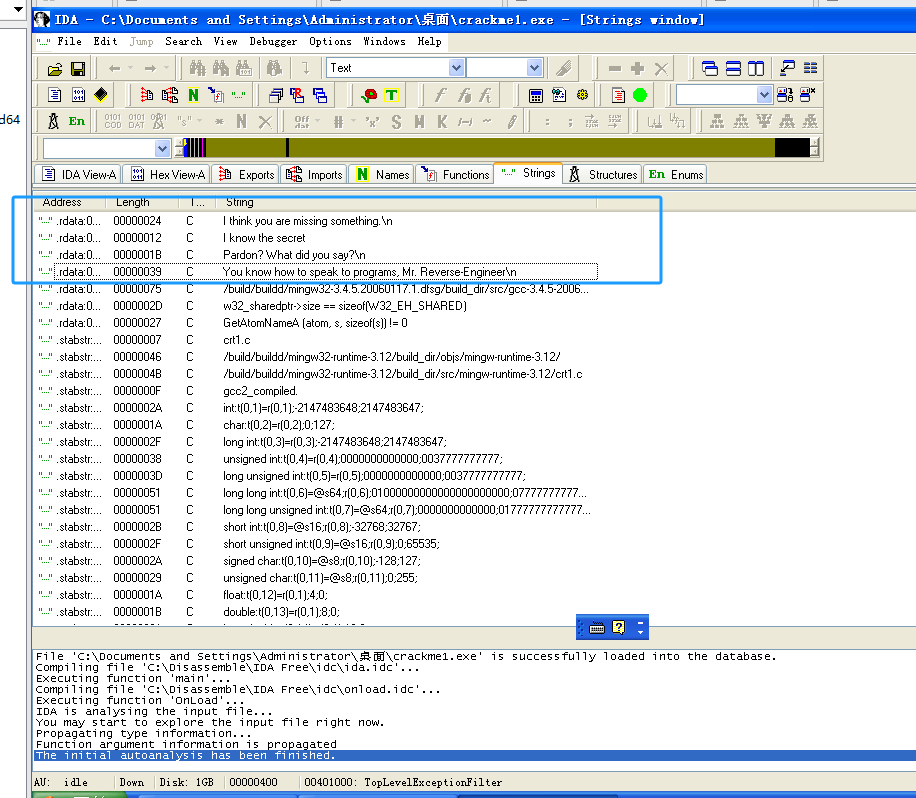Switch to the Imports tab
Screen dimensions: 916x798
(x=314, y=175)
